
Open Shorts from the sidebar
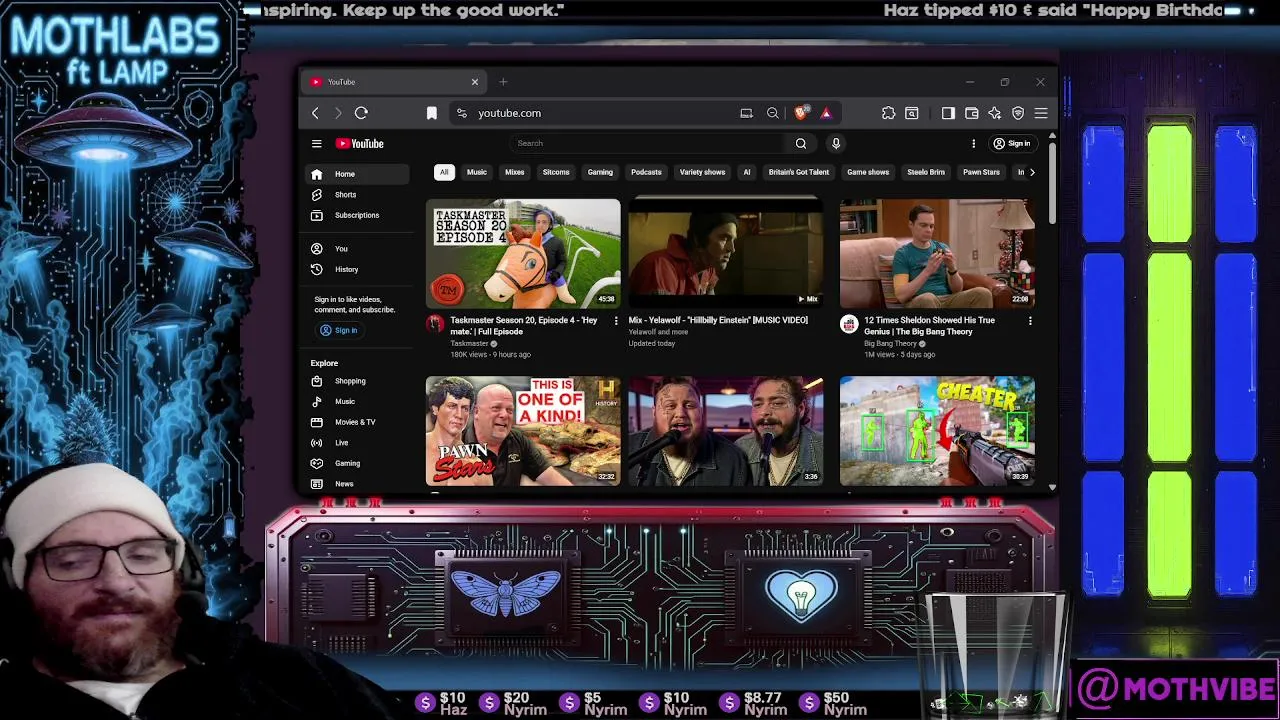(357, 194)
